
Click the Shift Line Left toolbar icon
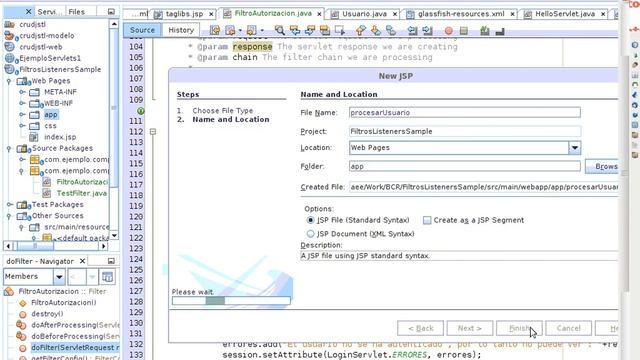click(x=412, y=30)
